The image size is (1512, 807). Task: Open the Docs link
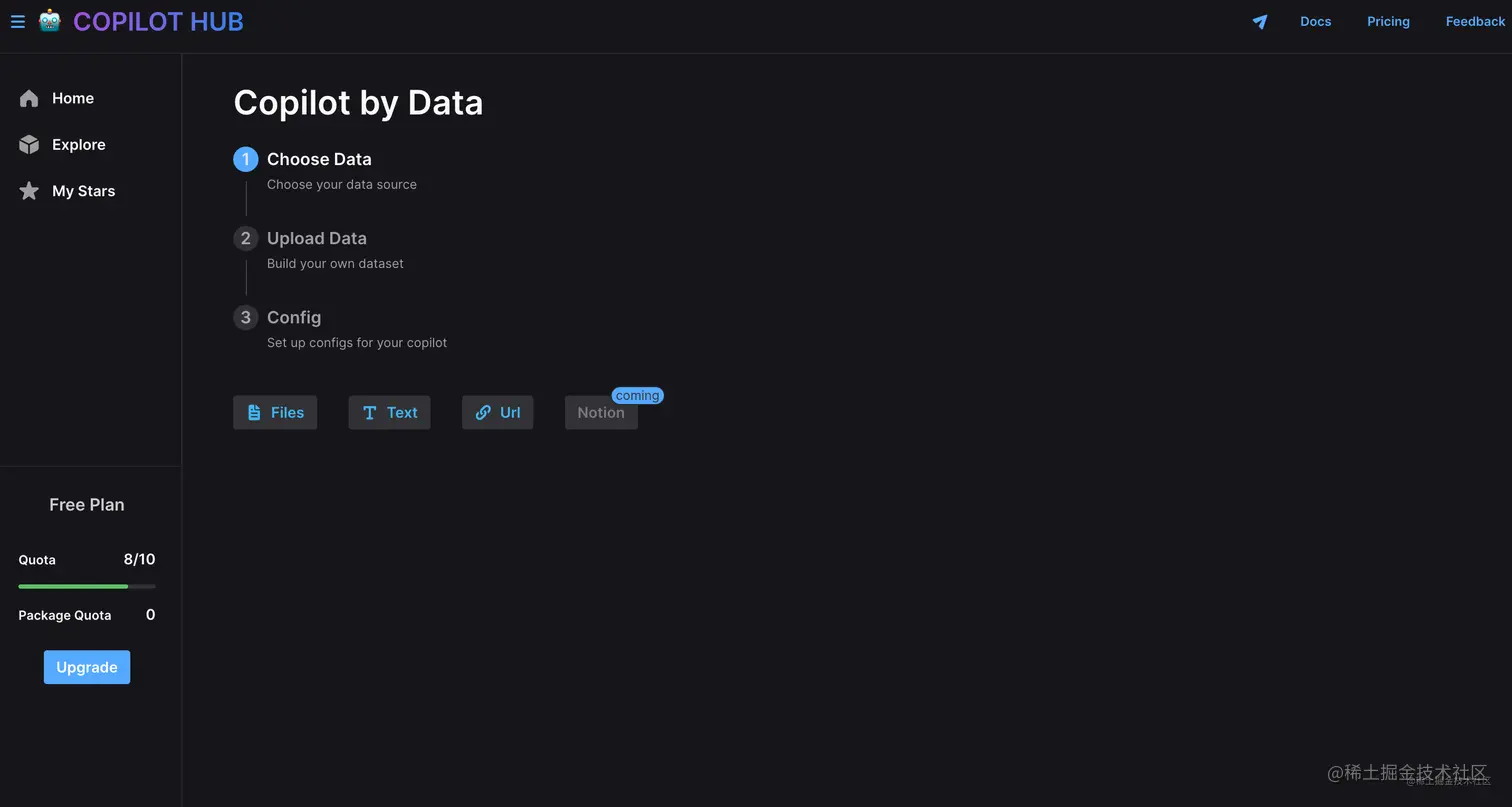pyautogui.click(x=1315, y=22)
